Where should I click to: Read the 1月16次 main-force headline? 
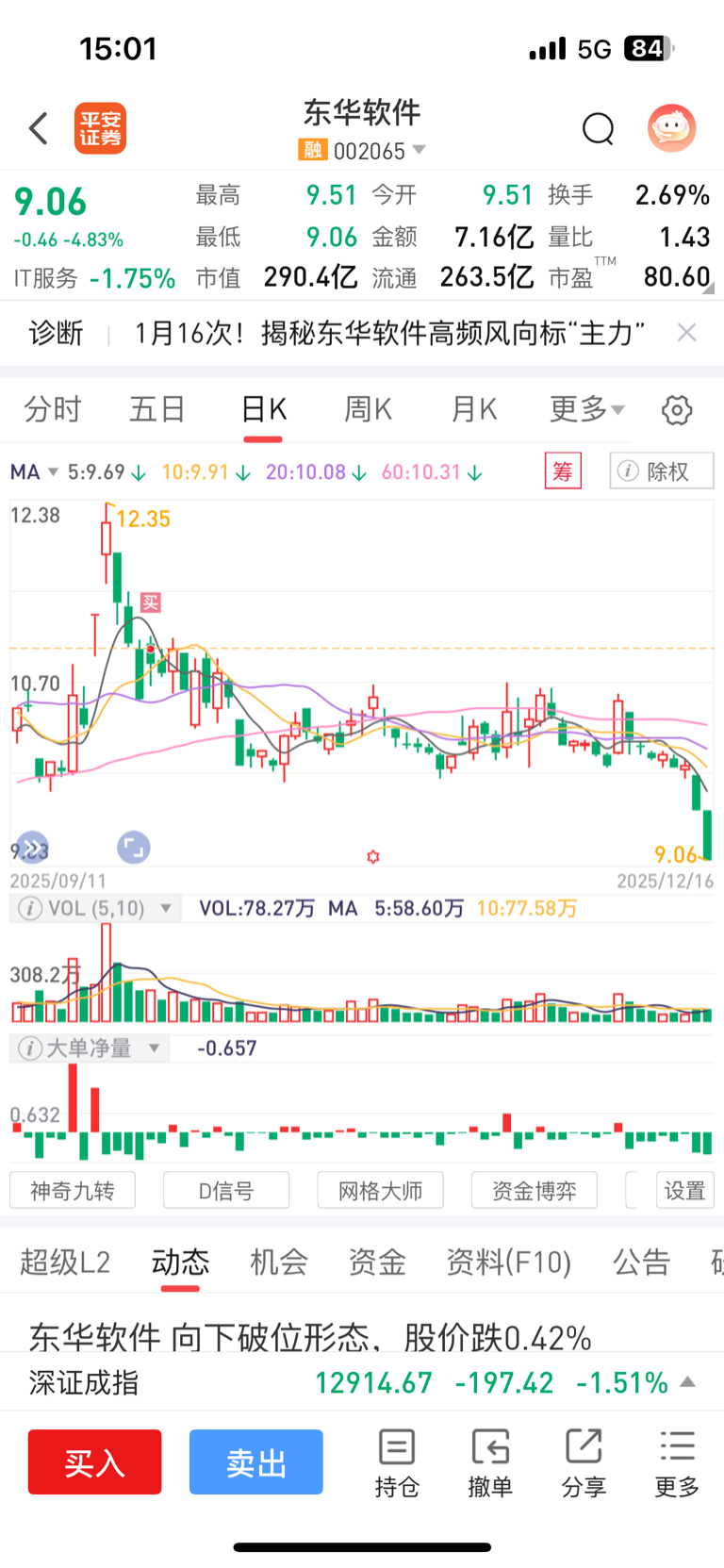pos(390,333)
